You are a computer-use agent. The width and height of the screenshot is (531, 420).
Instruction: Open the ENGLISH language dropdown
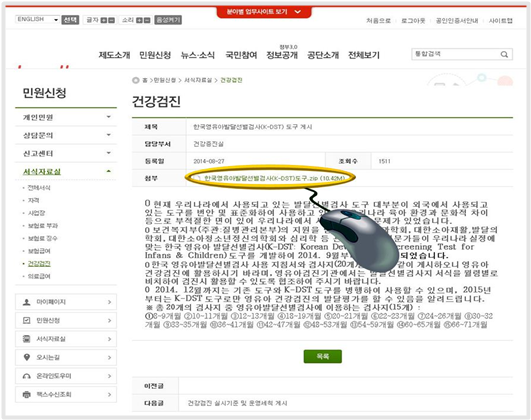pyautogui.click(x=37, y=19)
